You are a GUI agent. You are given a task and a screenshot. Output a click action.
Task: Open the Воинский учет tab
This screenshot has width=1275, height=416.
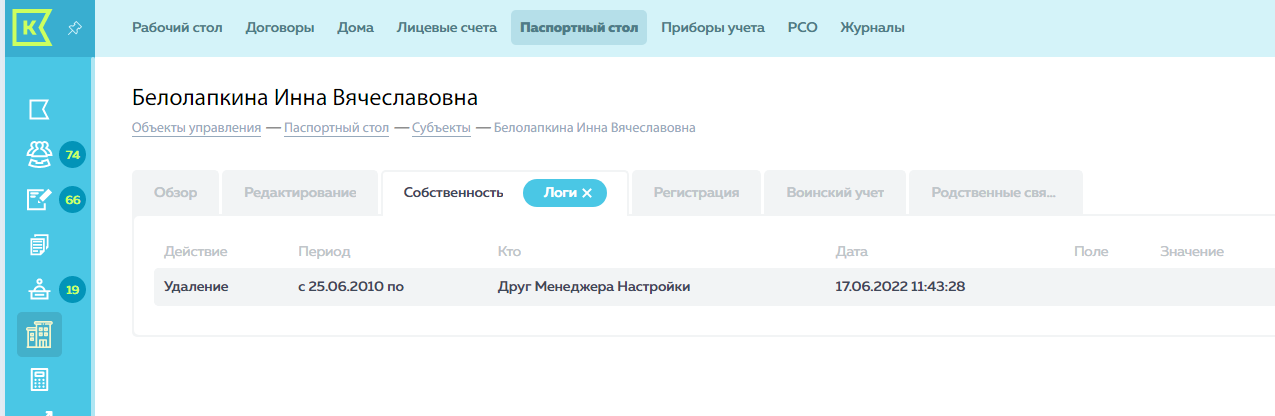835,193
